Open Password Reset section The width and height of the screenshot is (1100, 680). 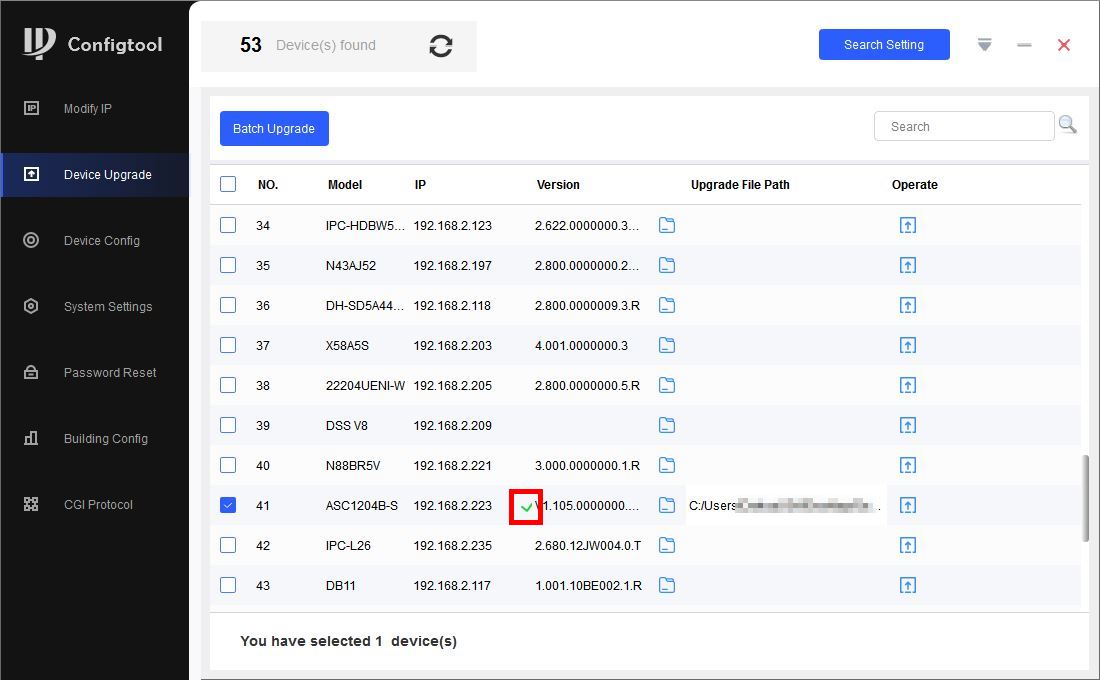109,372
